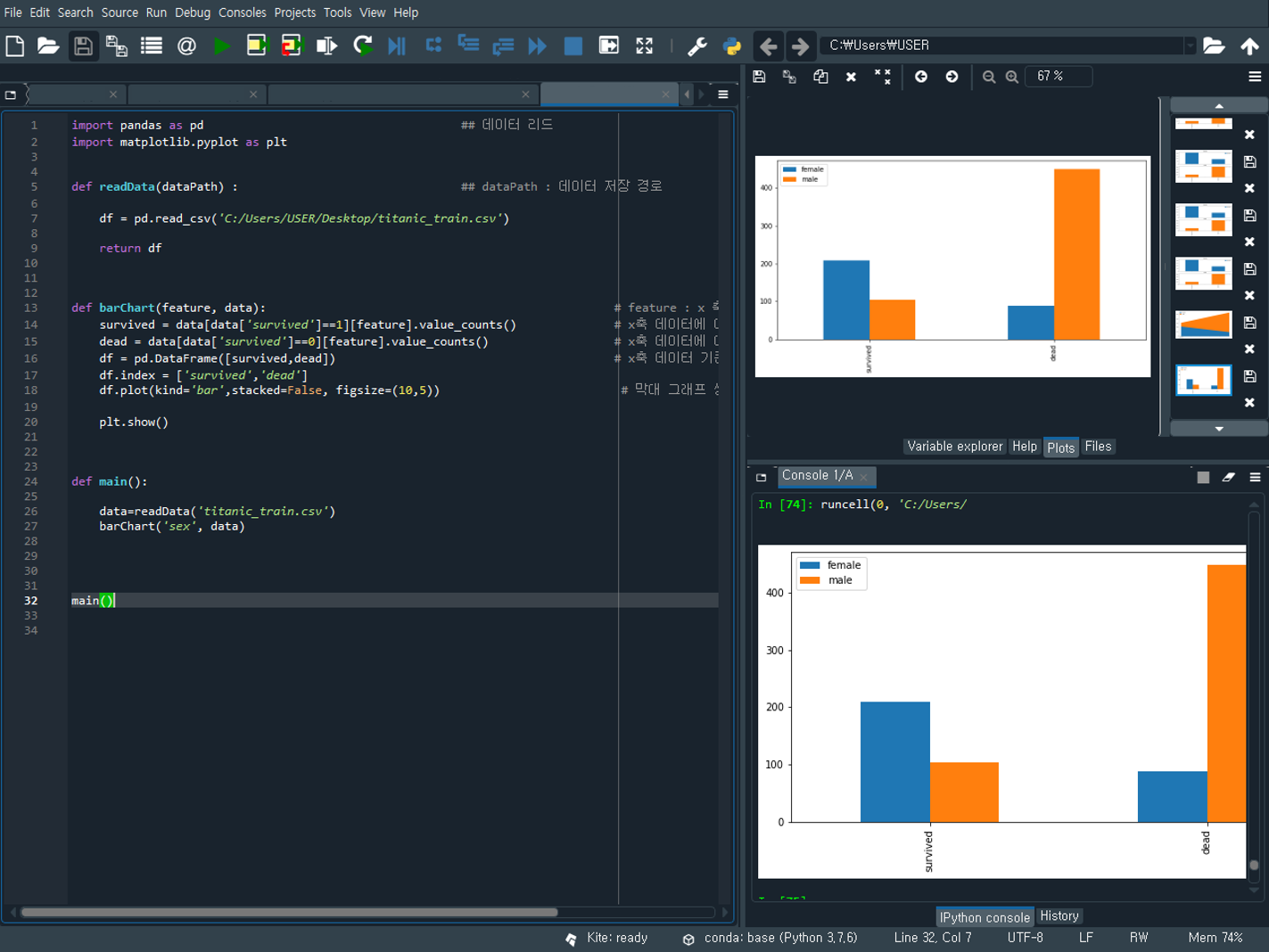
Task: Switch to the Variable explorer tab
Action: pyautogui.click(x=954, y=447)
